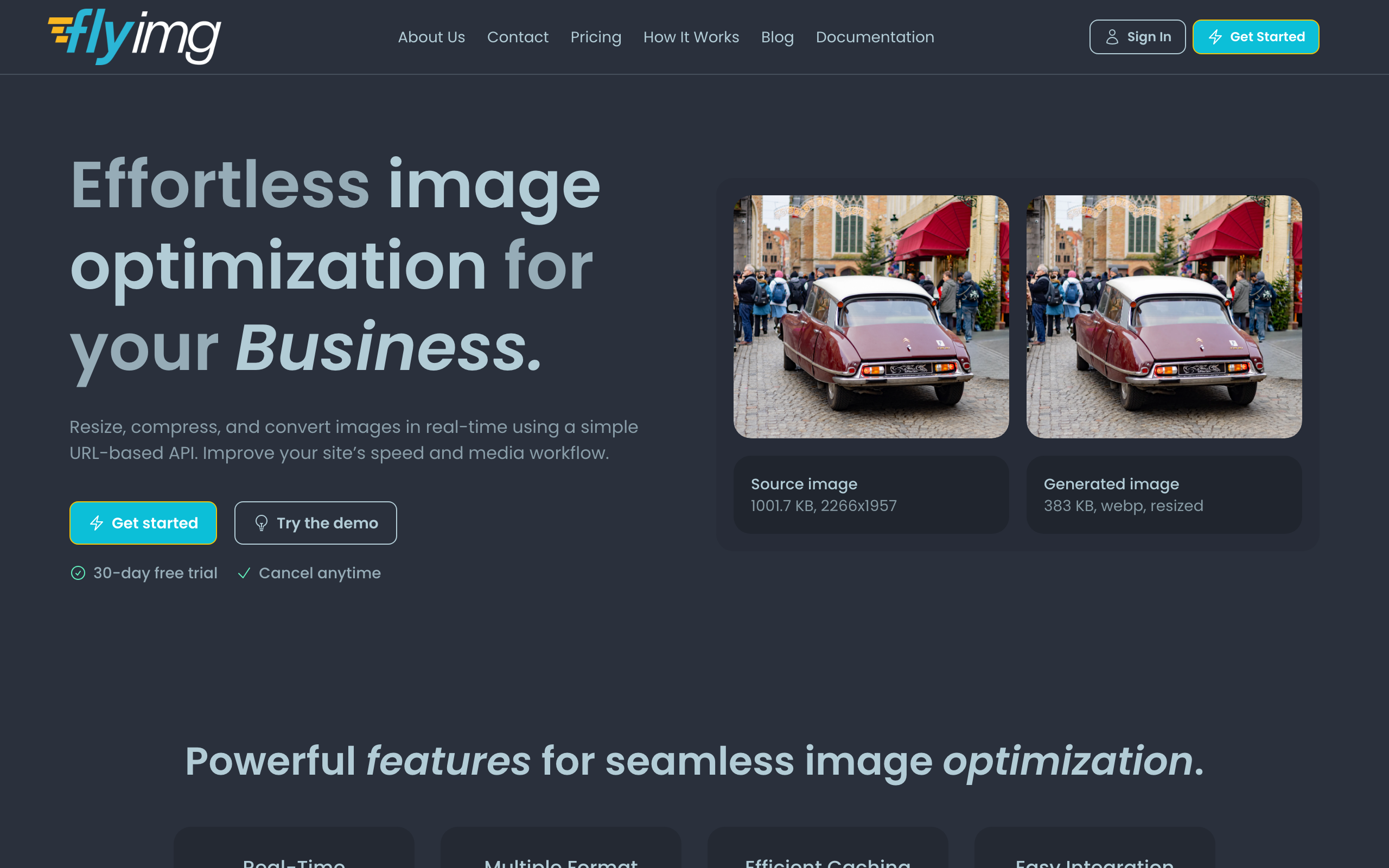Click the generated image car thumbnail

[x=1163, y=316]
